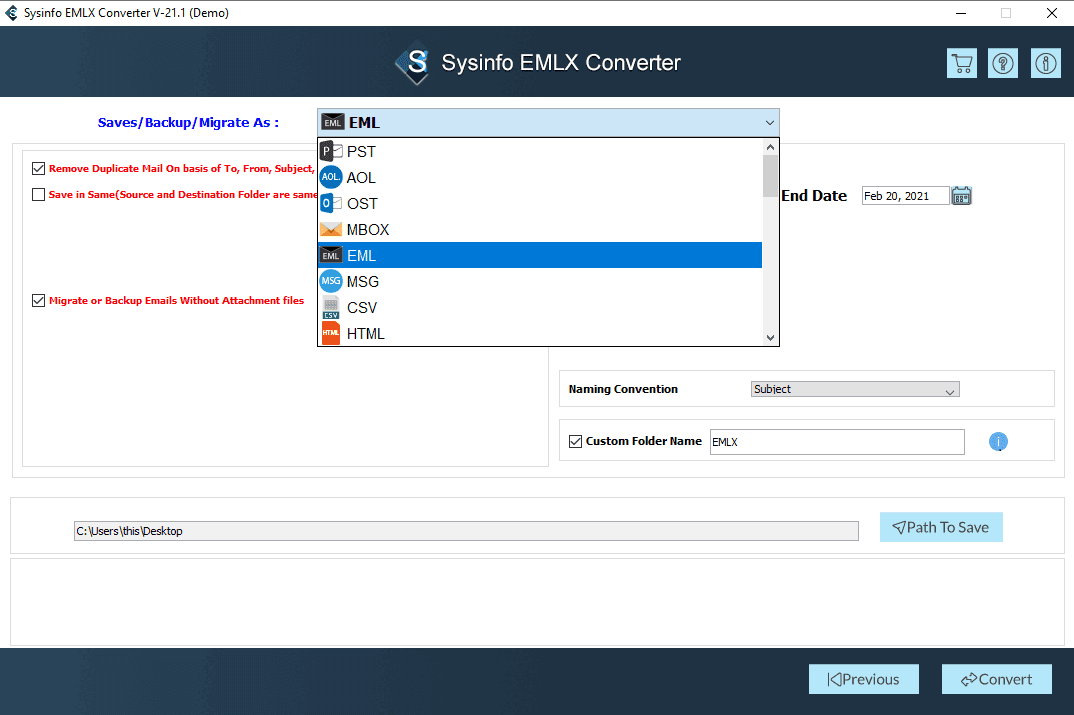The width and height of the screenshot is (1074, 715).
Task: Pick CSV from the format list
Action: click(x=540, y=308)
